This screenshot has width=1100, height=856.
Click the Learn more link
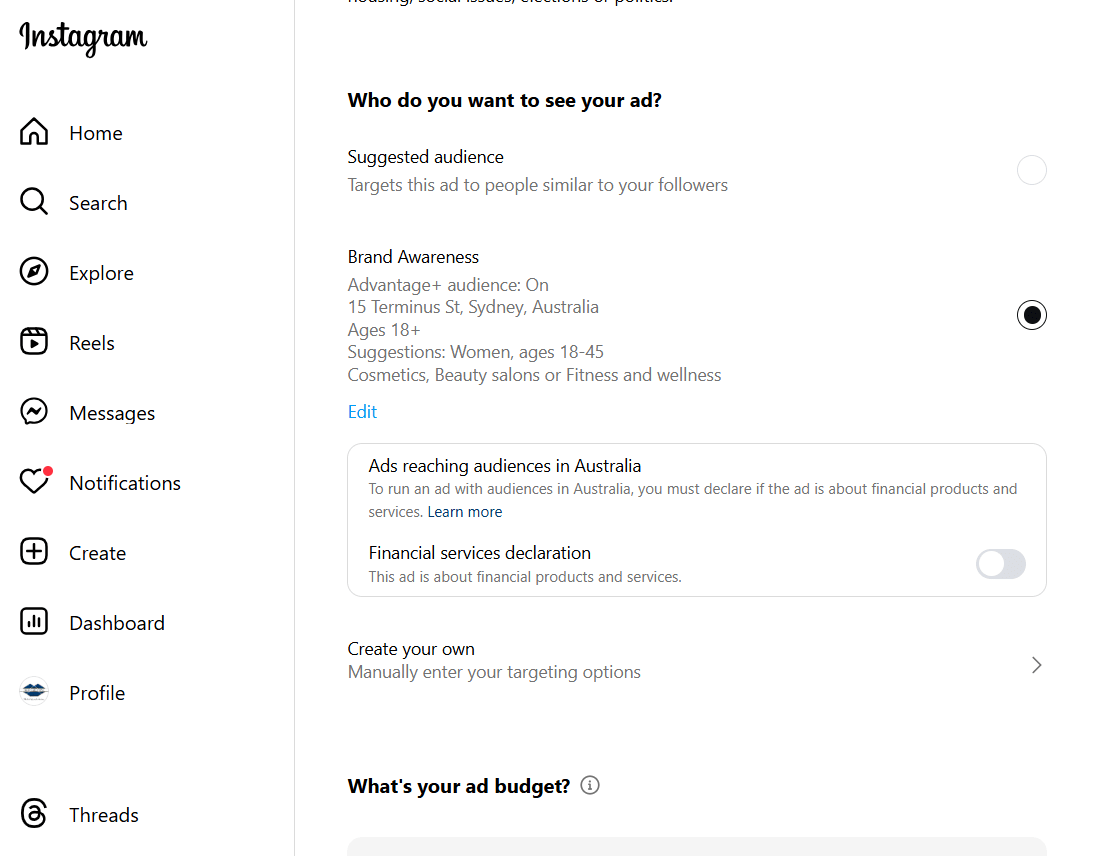coord(465,512)
